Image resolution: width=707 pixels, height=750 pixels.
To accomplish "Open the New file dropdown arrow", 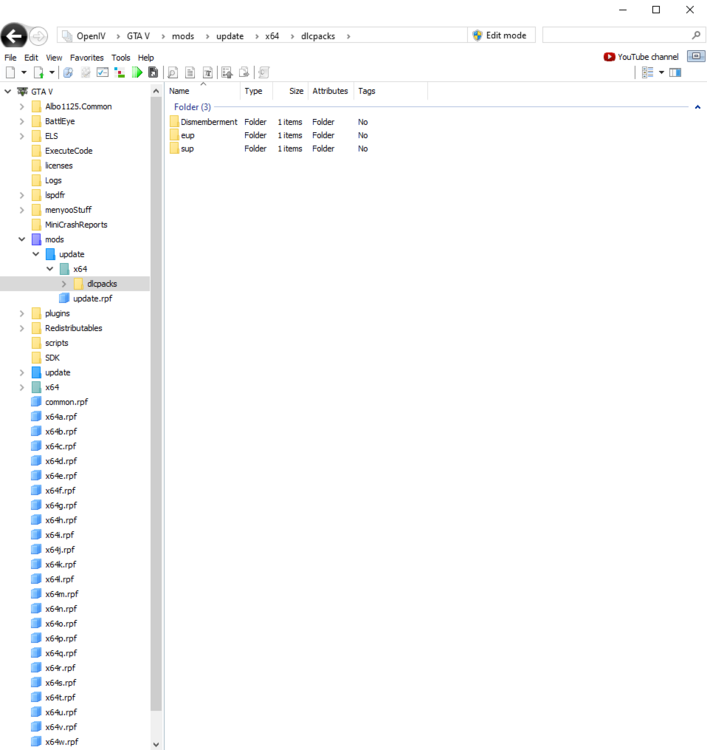I will (23, 73).
